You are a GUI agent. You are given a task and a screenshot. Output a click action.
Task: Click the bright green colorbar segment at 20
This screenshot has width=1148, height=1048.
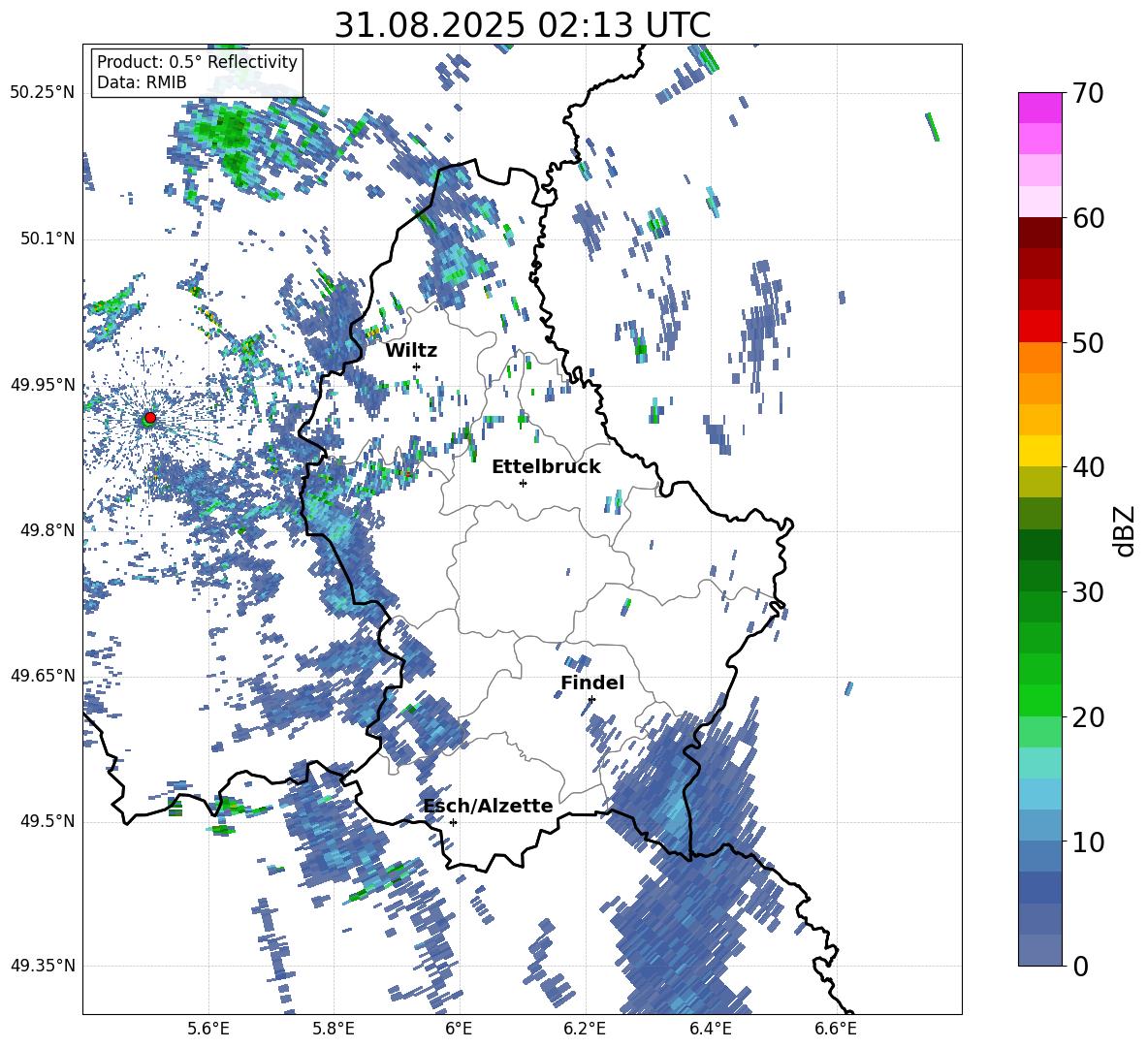tap(1039, 700)
